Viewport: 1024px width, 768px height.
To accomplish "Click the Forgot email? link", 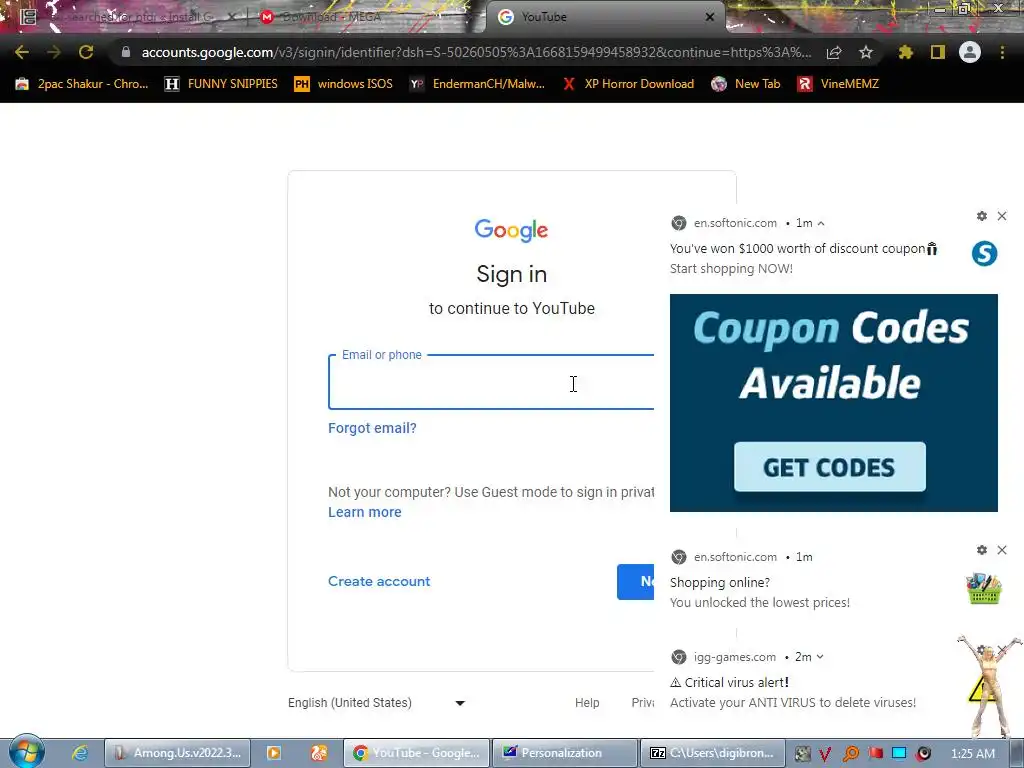I will point(372,428).
